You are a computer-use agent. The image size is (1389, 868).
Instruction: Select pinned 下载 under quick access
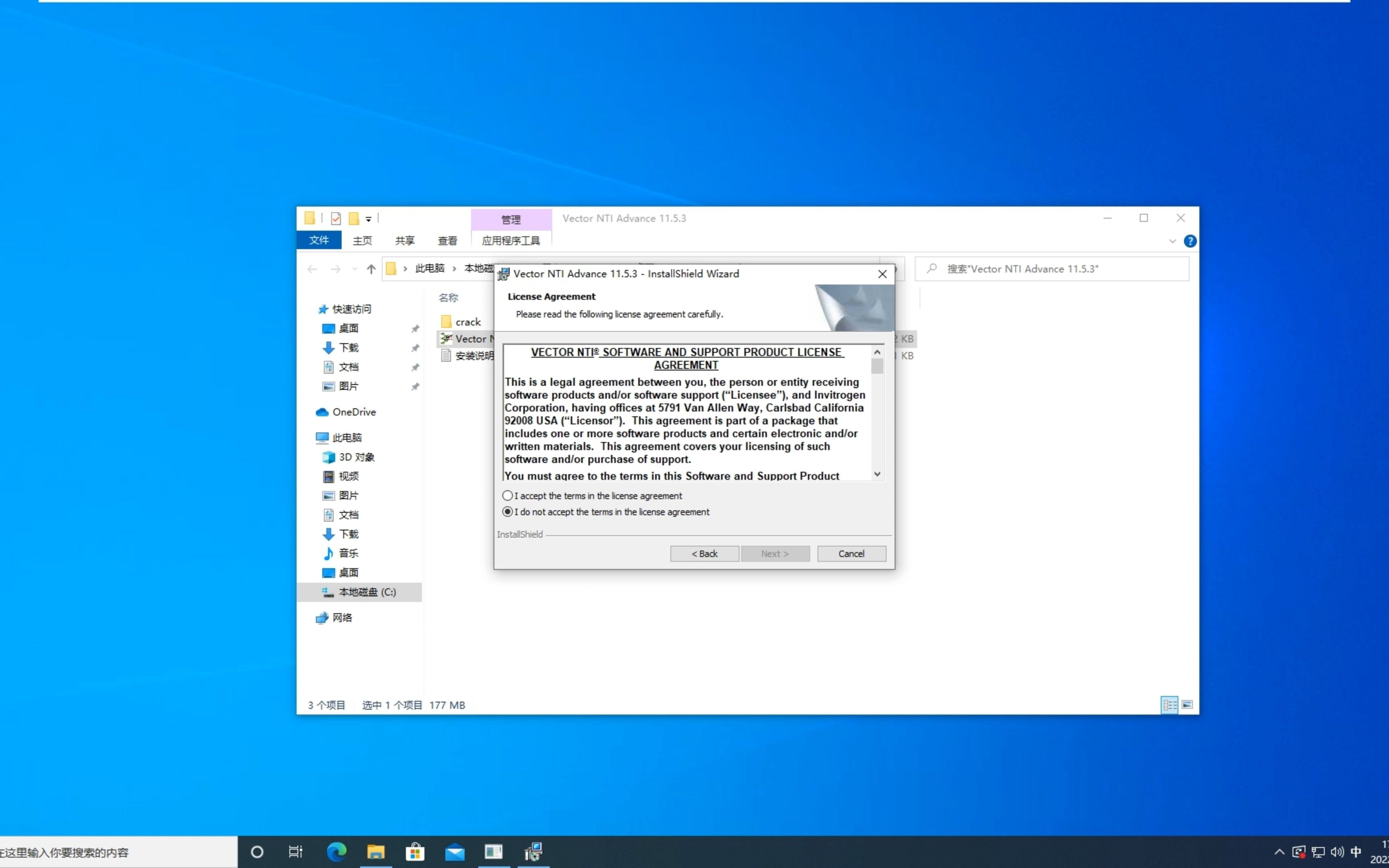tap(348, 347)
